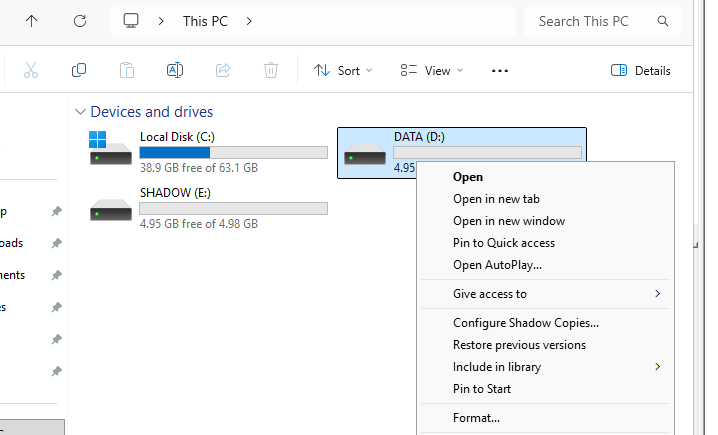This screenshot has width=718, height=435.
Task: Click the Copy icon in toolbar
Action: [79, 70]
